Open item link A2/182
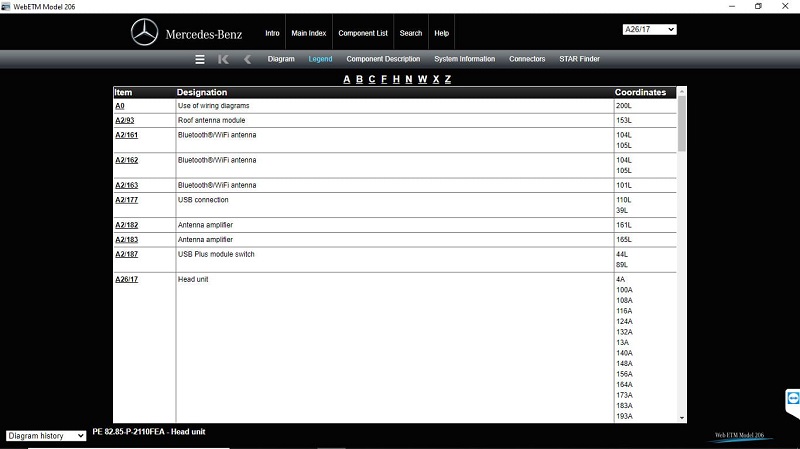The image size is (800, 449). coord(127,225)
